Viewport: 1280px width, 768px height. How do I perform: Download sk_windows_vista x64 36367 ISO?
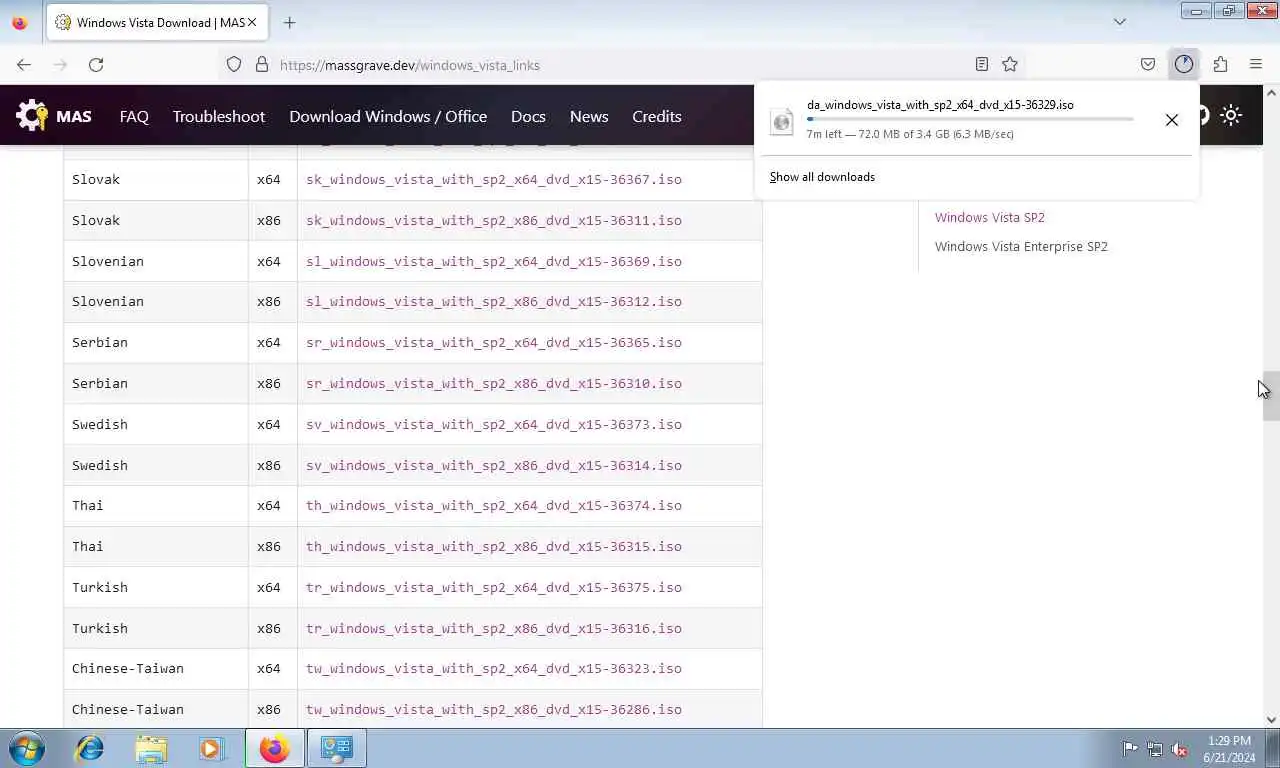tap(494, 180)
